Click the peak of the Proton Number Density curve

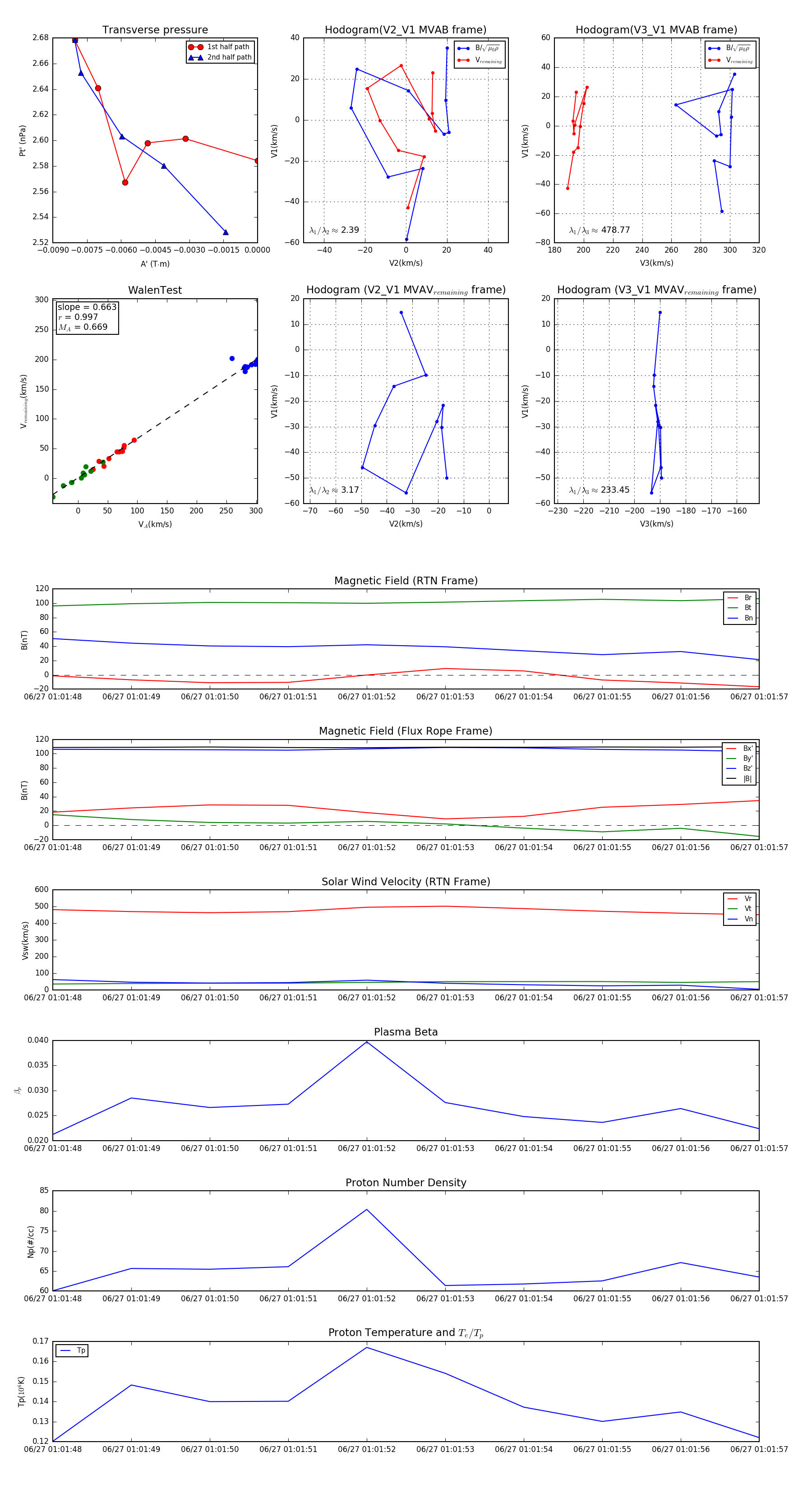tap(366, 1209)
